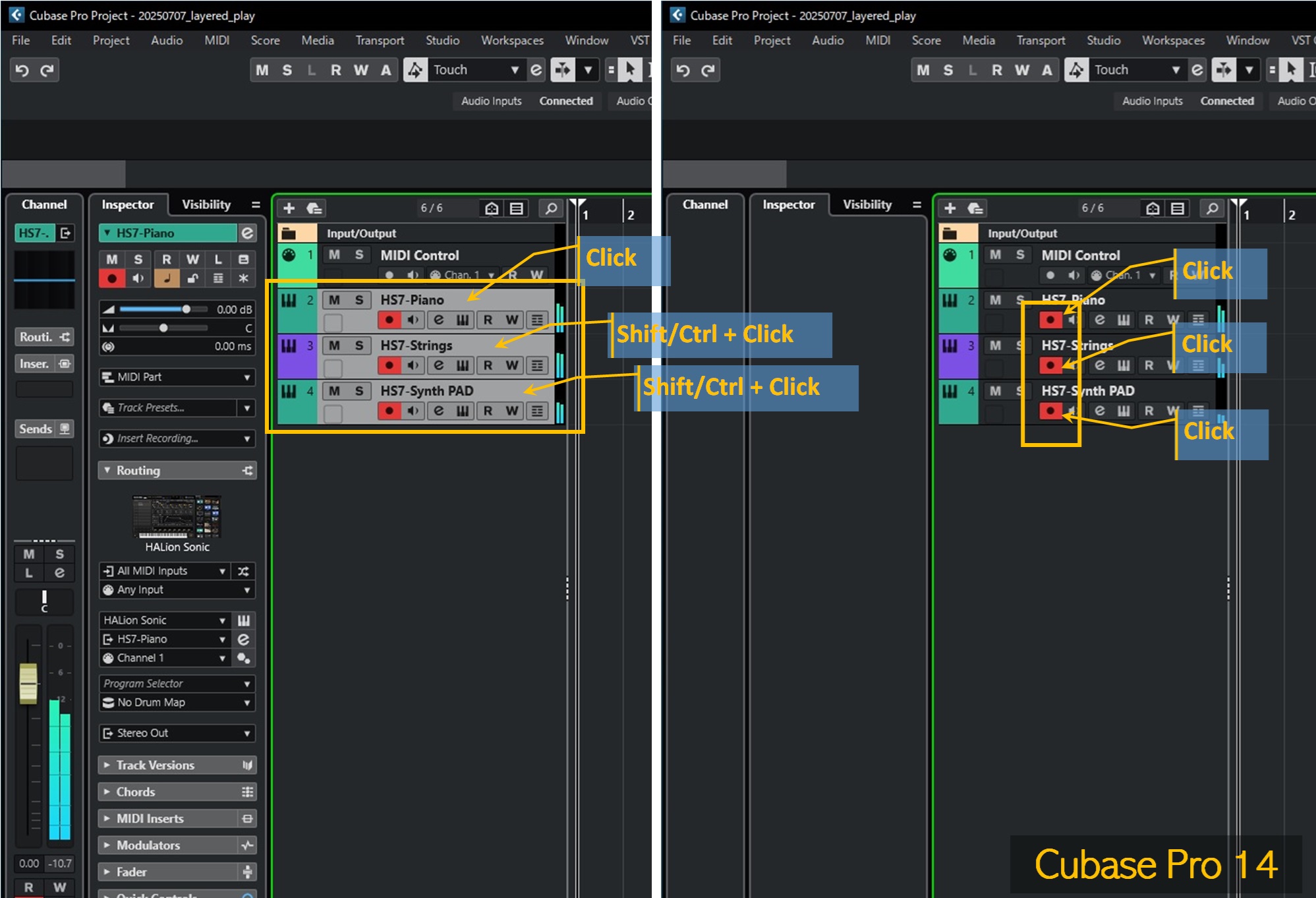Click input transformer icon beside Channel 1
The height and width of the screenshot is (898, 1316).
(243, 658)
